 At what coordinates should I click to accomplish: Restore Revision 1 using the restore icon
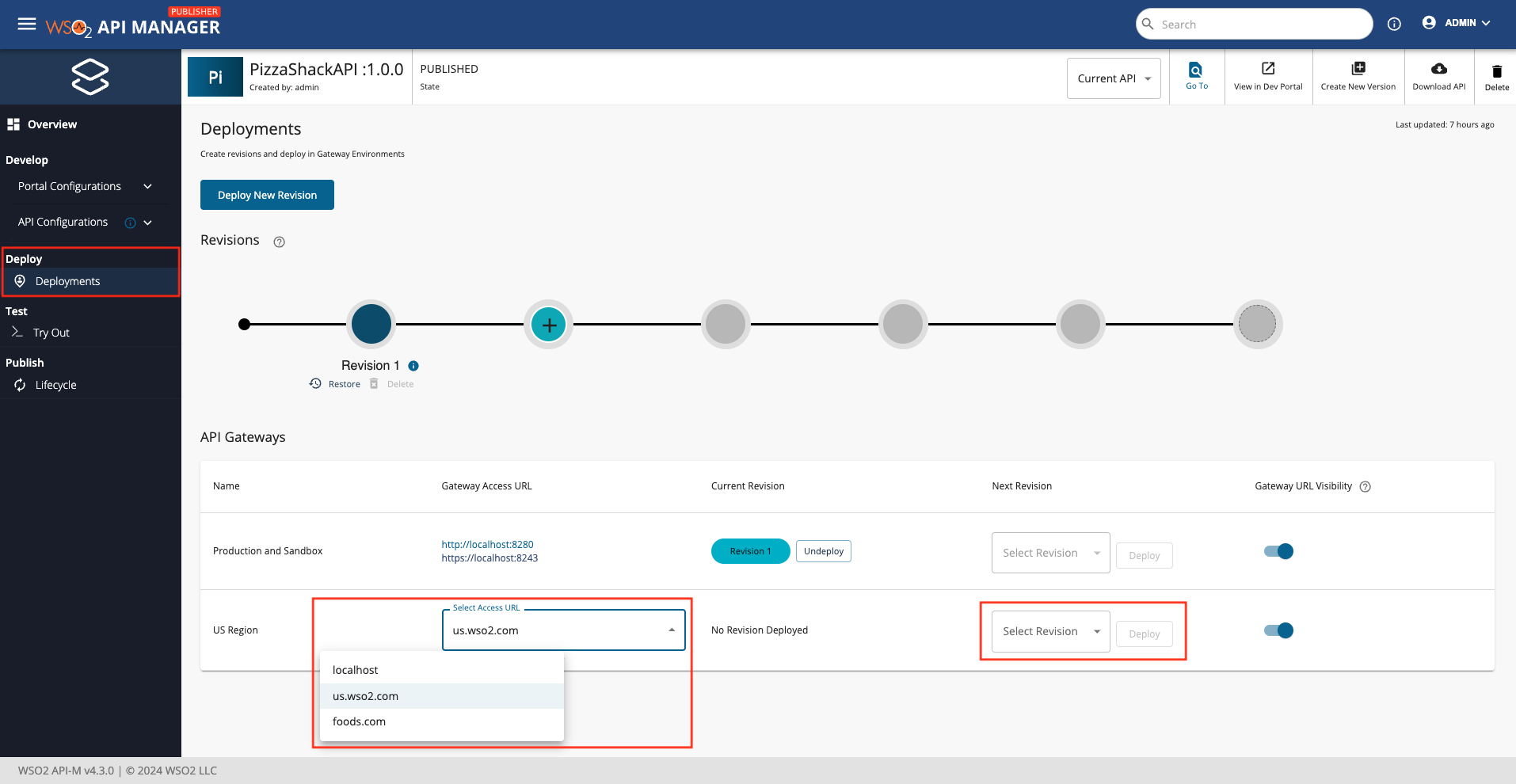pos(315,383)
